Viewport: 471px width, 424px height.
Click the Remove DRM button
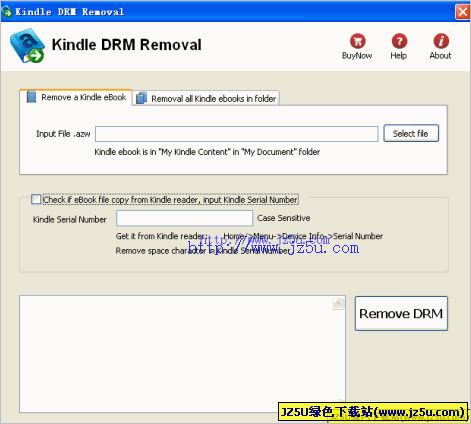click(401, 314)
